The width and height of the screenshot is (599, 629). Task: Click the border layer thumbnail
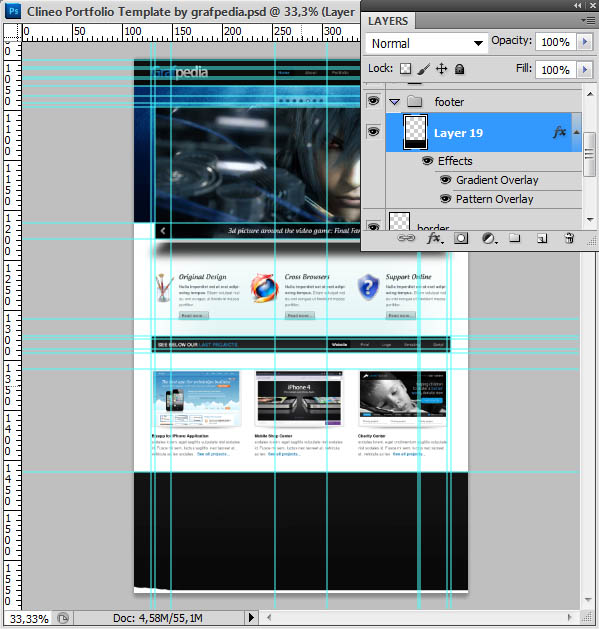[x=400, y=221]
